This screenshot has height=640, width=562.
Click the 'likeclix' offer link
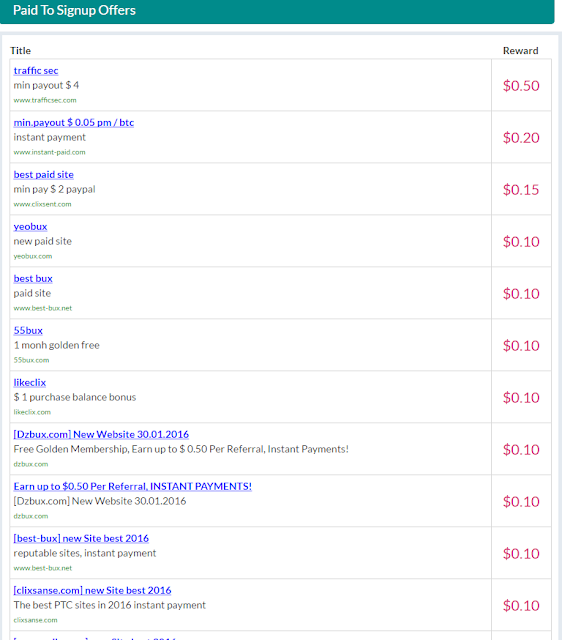[x=30, y=382]
